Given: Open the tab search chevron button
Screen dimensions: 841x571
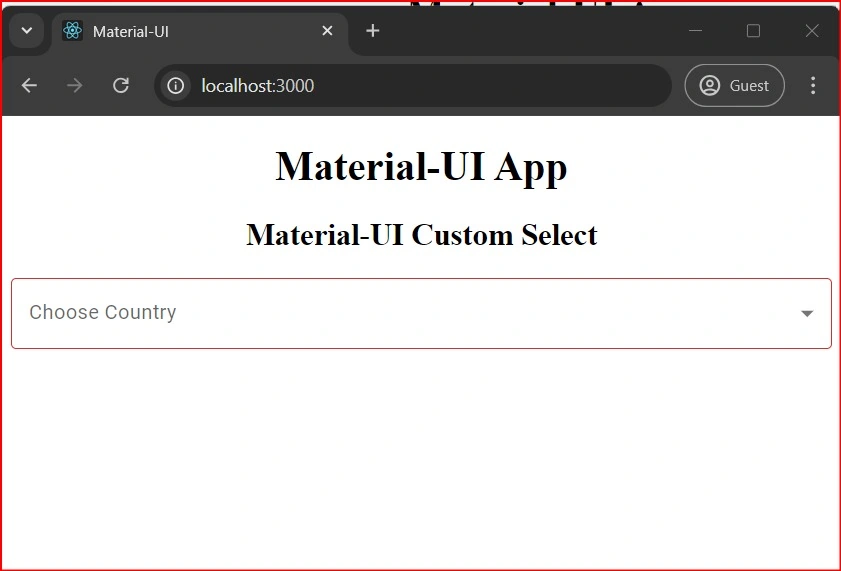Looking at the screenshot, I should pyautogui.click(x=27, y=31).
